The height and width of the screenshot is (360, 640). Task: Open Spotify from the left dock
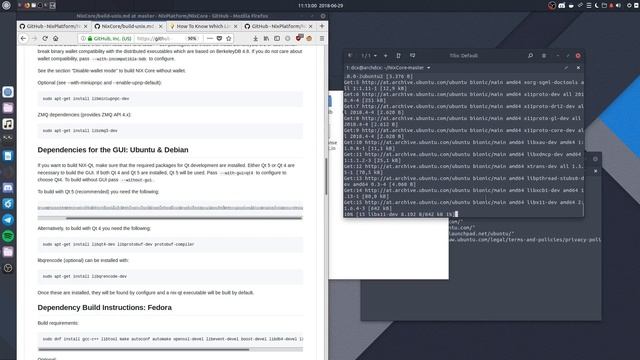pos(8,236)
